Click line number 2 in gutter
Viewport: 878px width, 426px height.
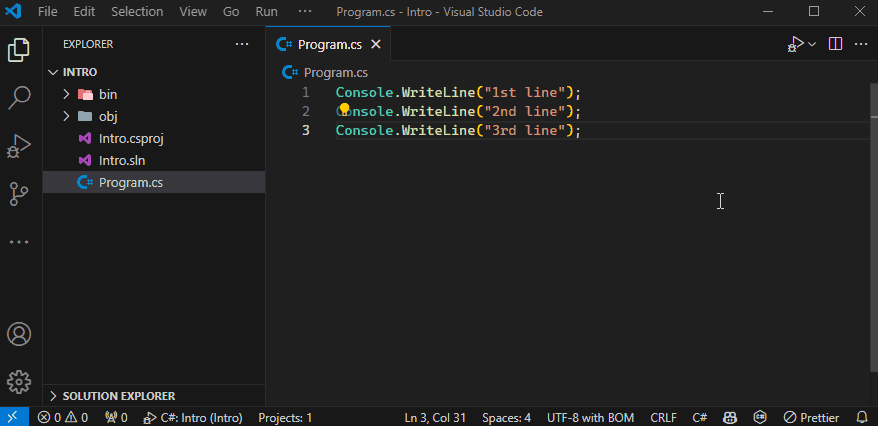(x=305, y=111)
